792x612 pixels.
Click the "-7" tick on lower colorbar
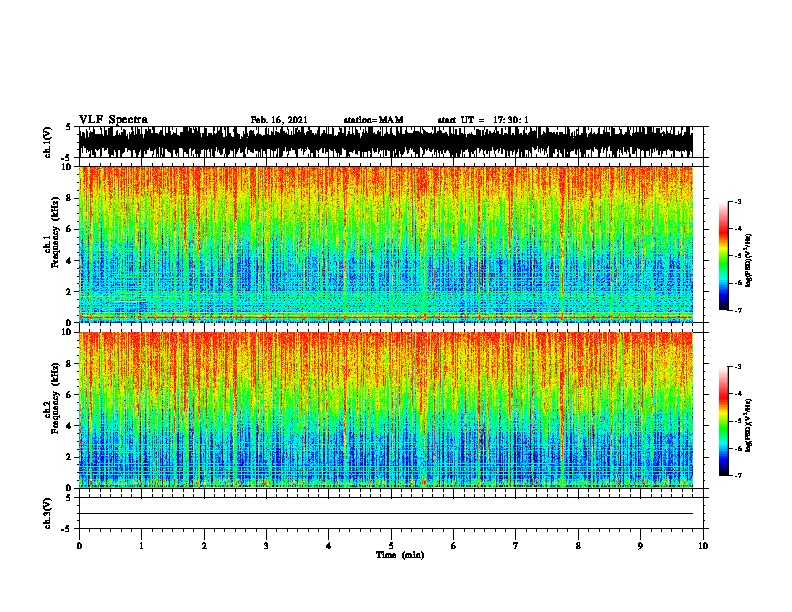click(738, 475)
